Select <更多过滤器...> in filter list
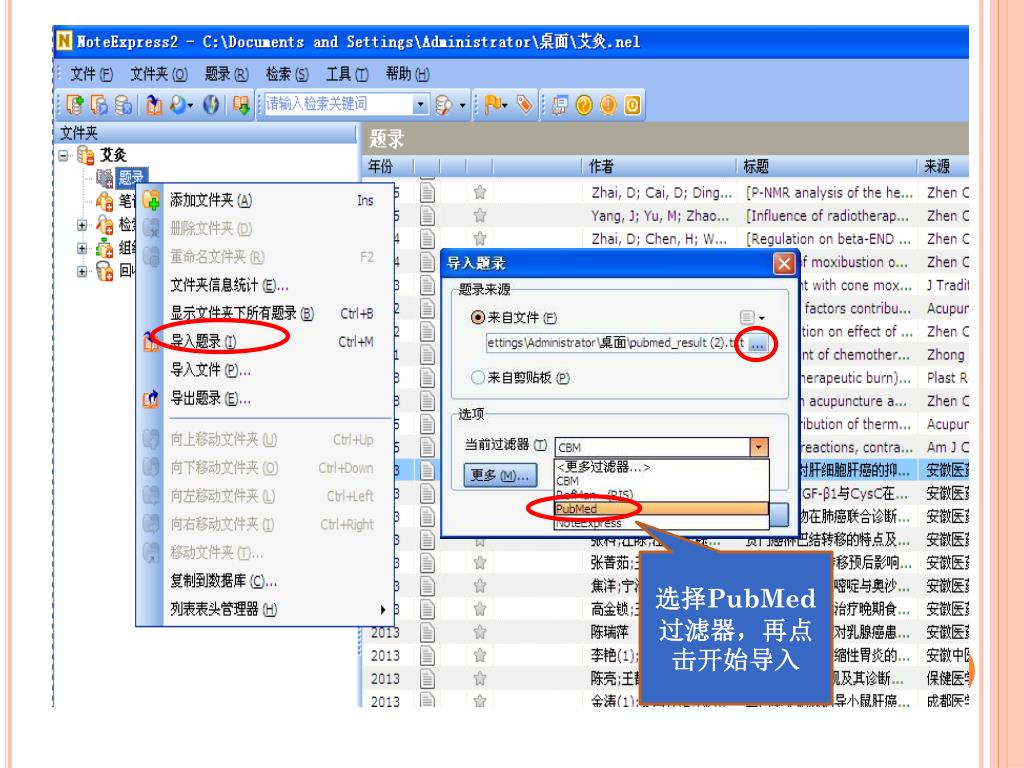Viewport: 1024px width, 768px height. pos(662,467)
